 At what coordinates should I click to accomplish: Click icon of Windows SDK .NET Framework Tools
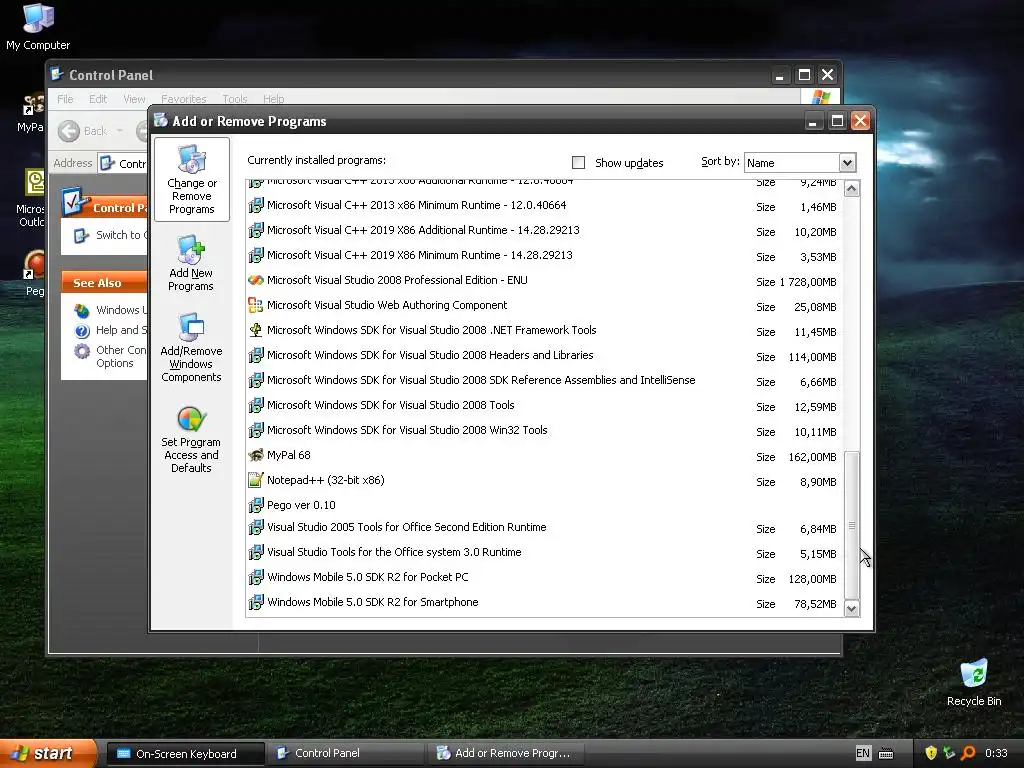tap(255, 330)
